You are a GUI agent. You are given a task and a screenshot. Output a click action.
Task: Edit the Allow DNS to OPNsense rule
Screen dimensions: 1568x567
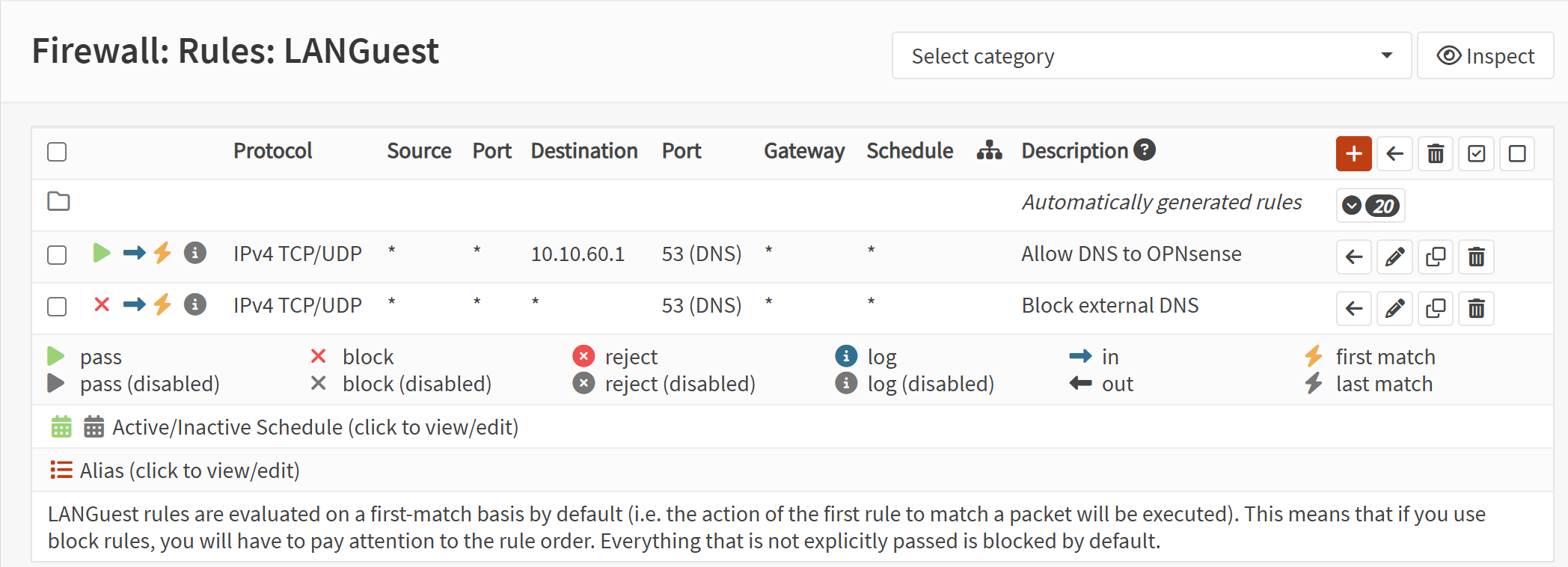[1394, 257]
